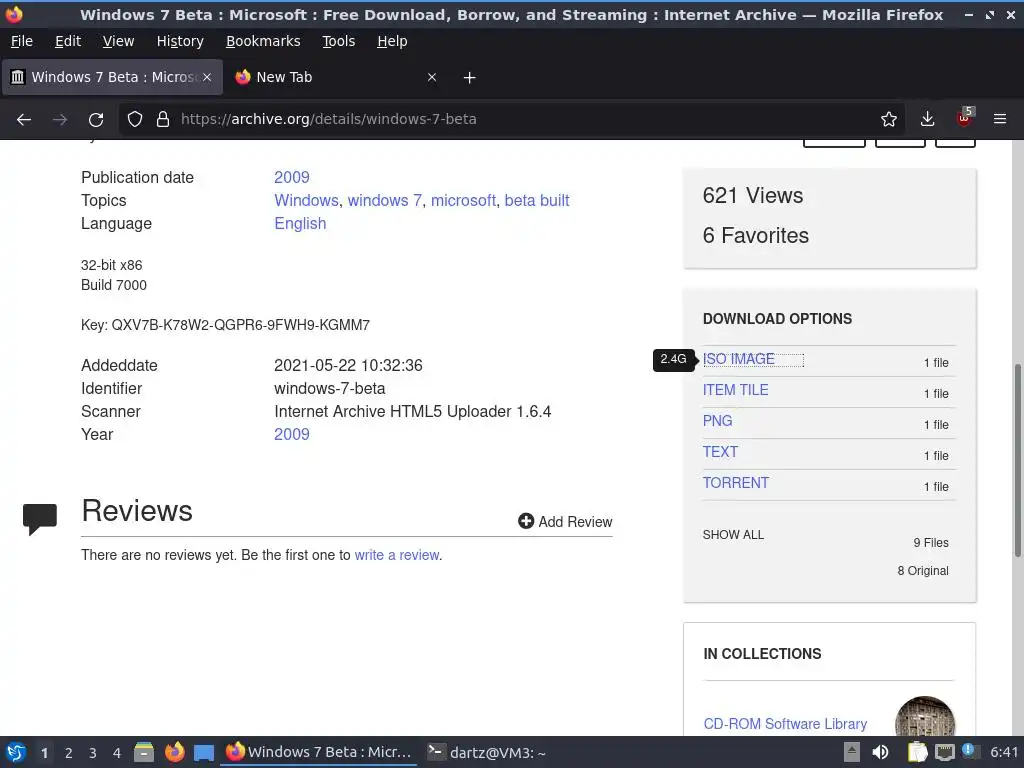1024x768 pixels.
Task: Open the tracking protection shield
Action: coord(135,119)
